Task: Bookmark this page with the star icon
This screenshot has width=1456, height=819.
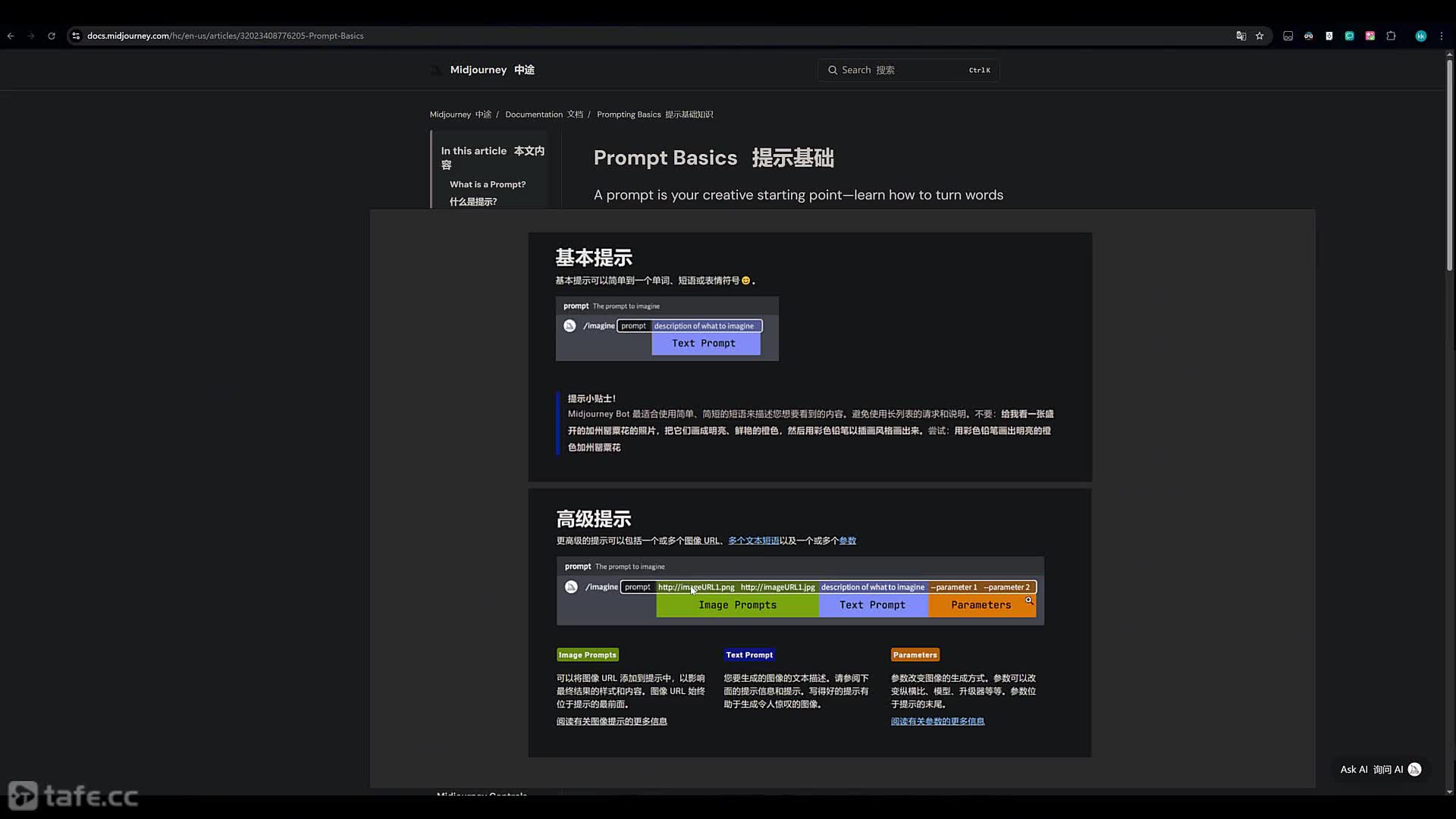Action: click(1260, 36)
